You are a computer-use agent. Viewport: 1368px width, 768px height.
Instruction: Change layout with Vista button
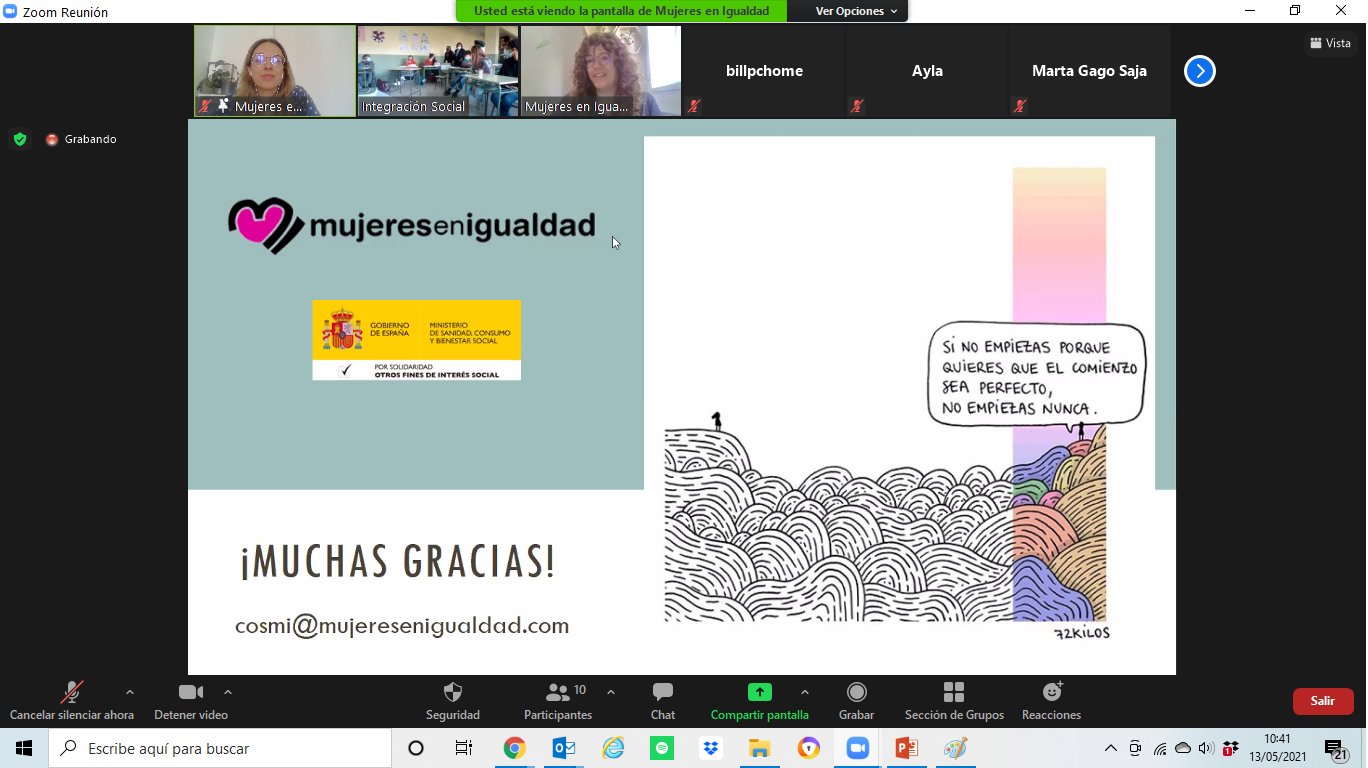[1330, 43]
